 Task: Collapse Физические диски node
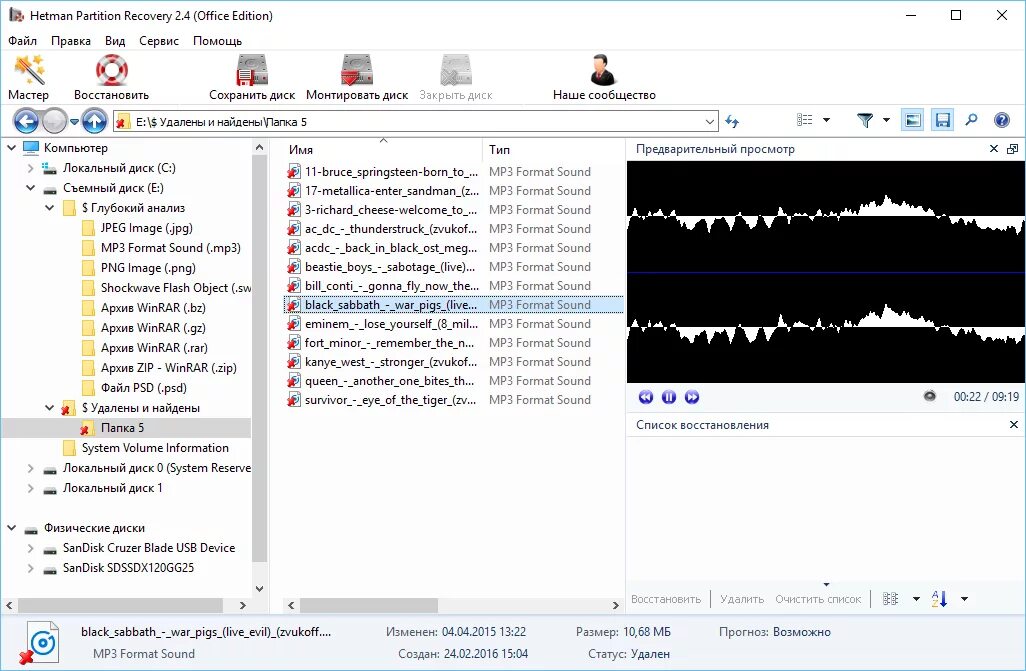click(11, 528)
